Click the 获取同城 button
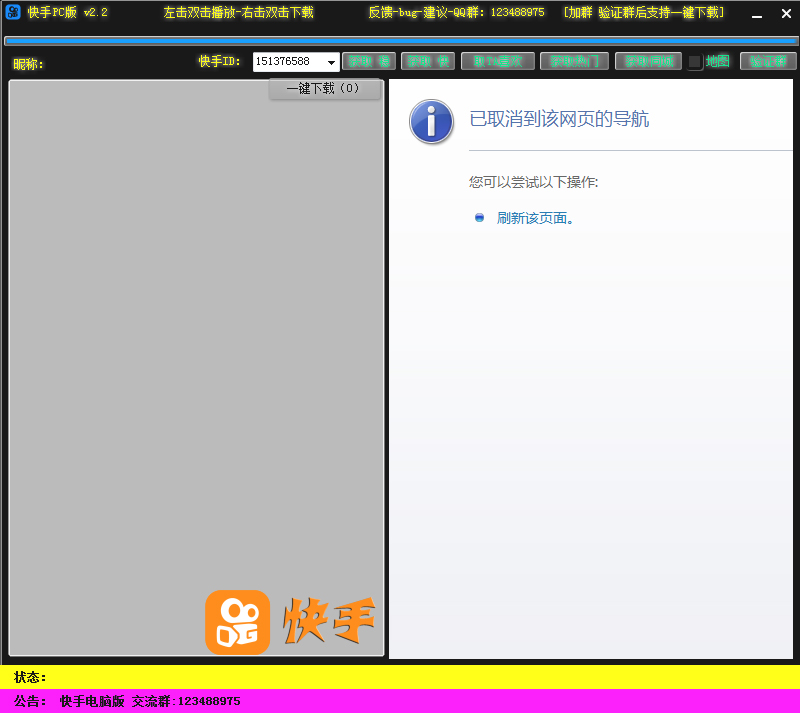The height and width of the screenshot is (713, 800). coord(648,61)
